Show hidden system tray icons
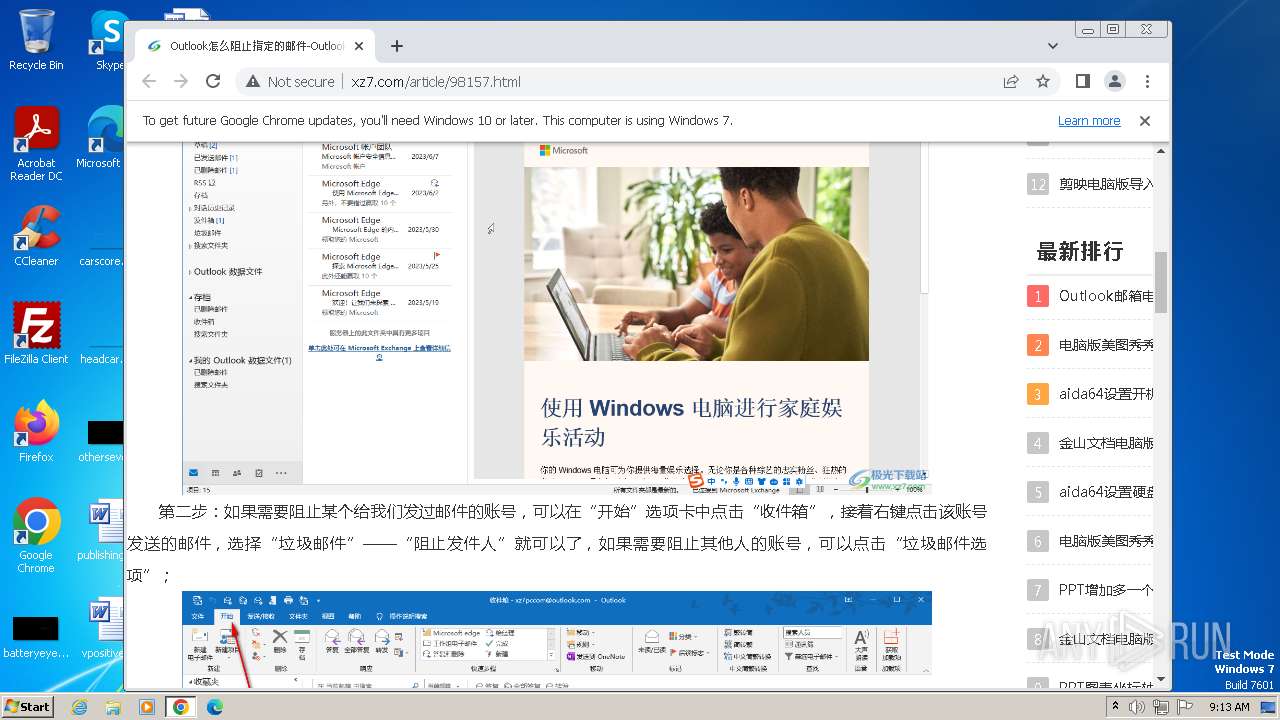The width and height of the screenshot is (1280, 720). pos(1115,707)
